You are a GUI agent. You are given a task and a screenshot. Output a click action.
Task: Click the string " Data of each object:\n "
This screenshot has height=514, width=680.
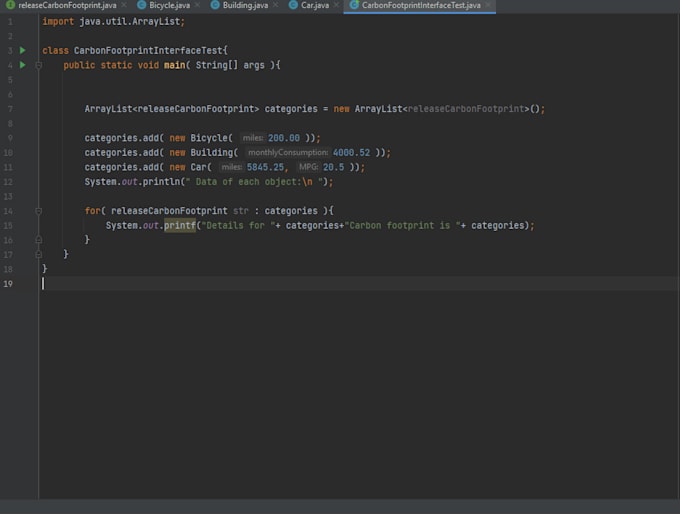tap(256, 182)
